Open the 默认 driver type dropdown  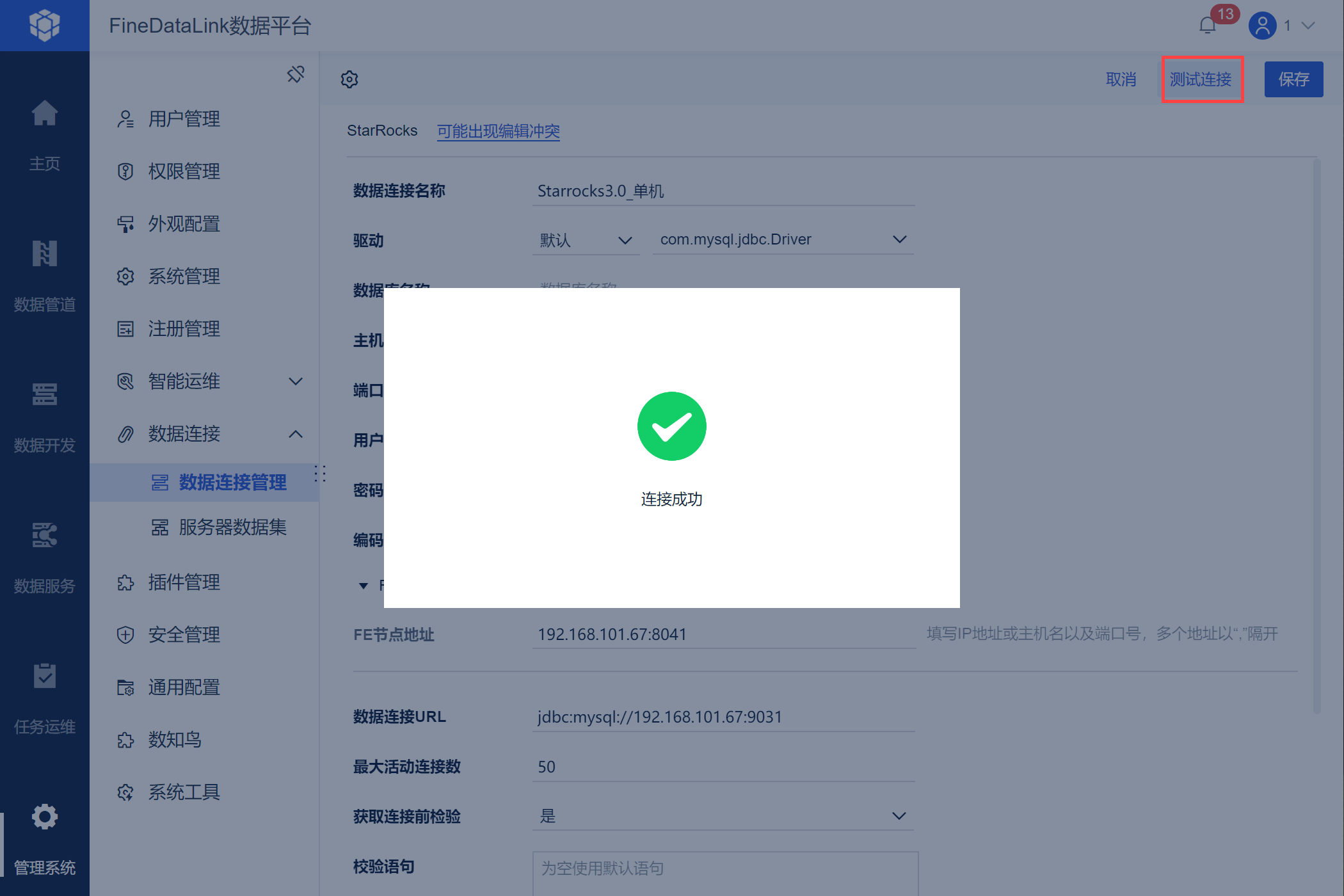tap(586, 240)
